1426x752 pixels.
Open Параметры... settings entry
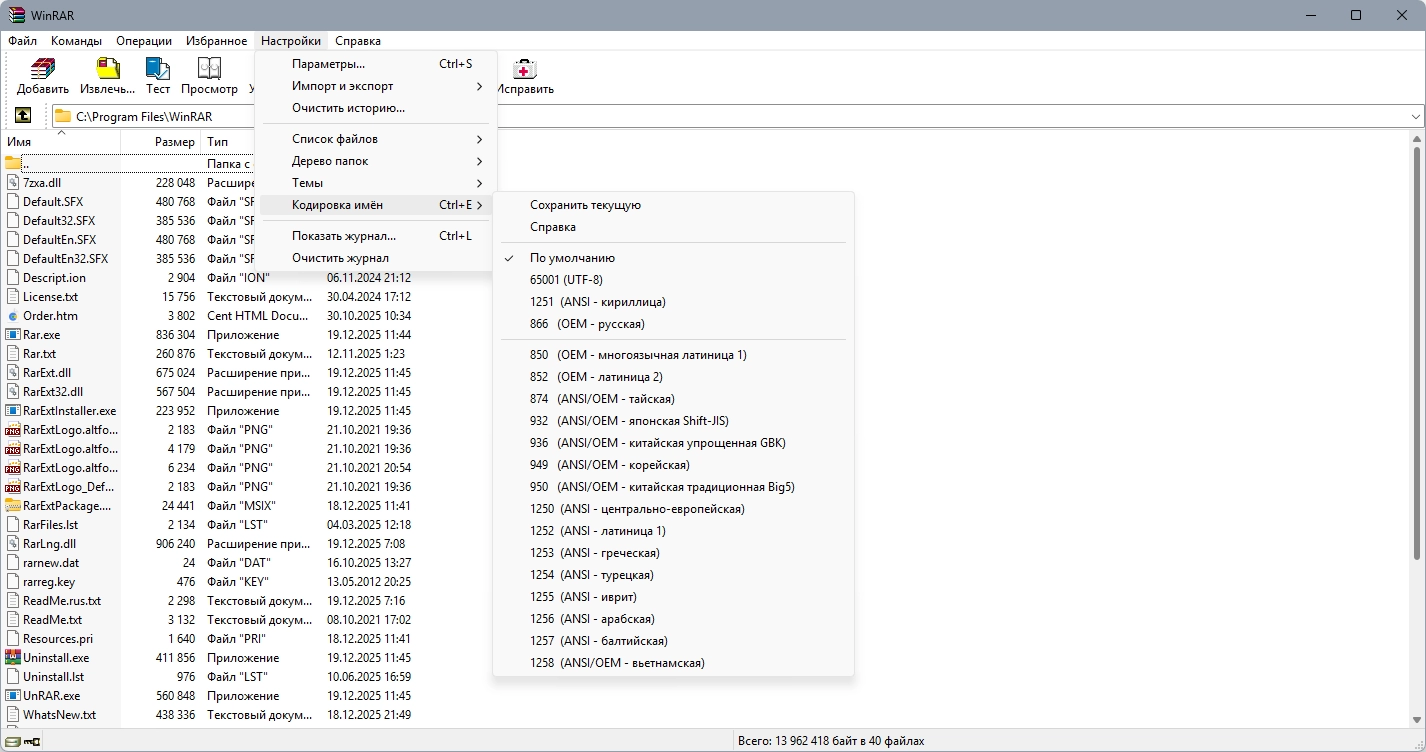tap(376, 64)
